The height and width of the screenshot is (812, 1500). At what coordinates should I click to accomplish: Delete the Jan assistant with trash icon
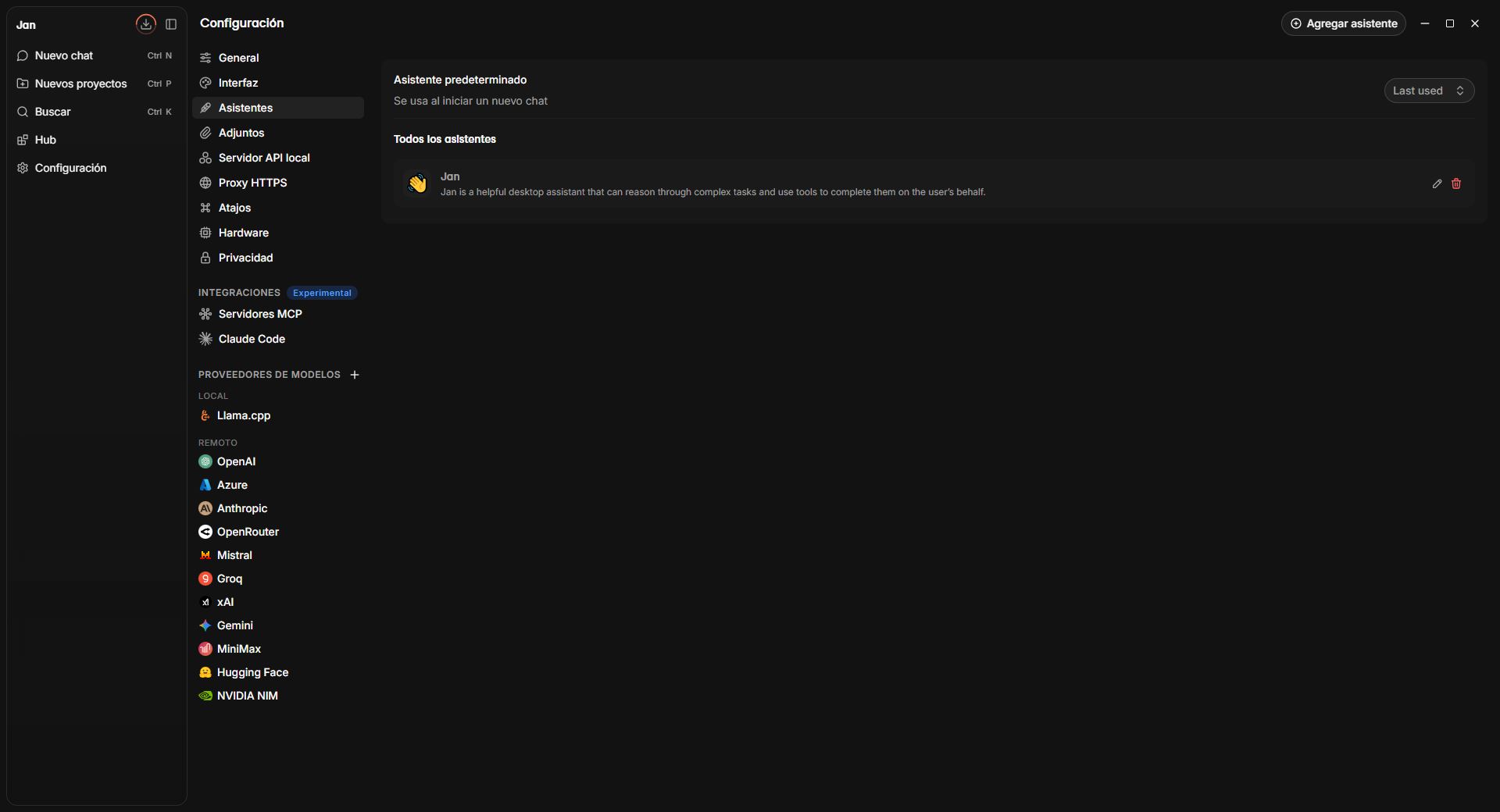click(1456, 183)
